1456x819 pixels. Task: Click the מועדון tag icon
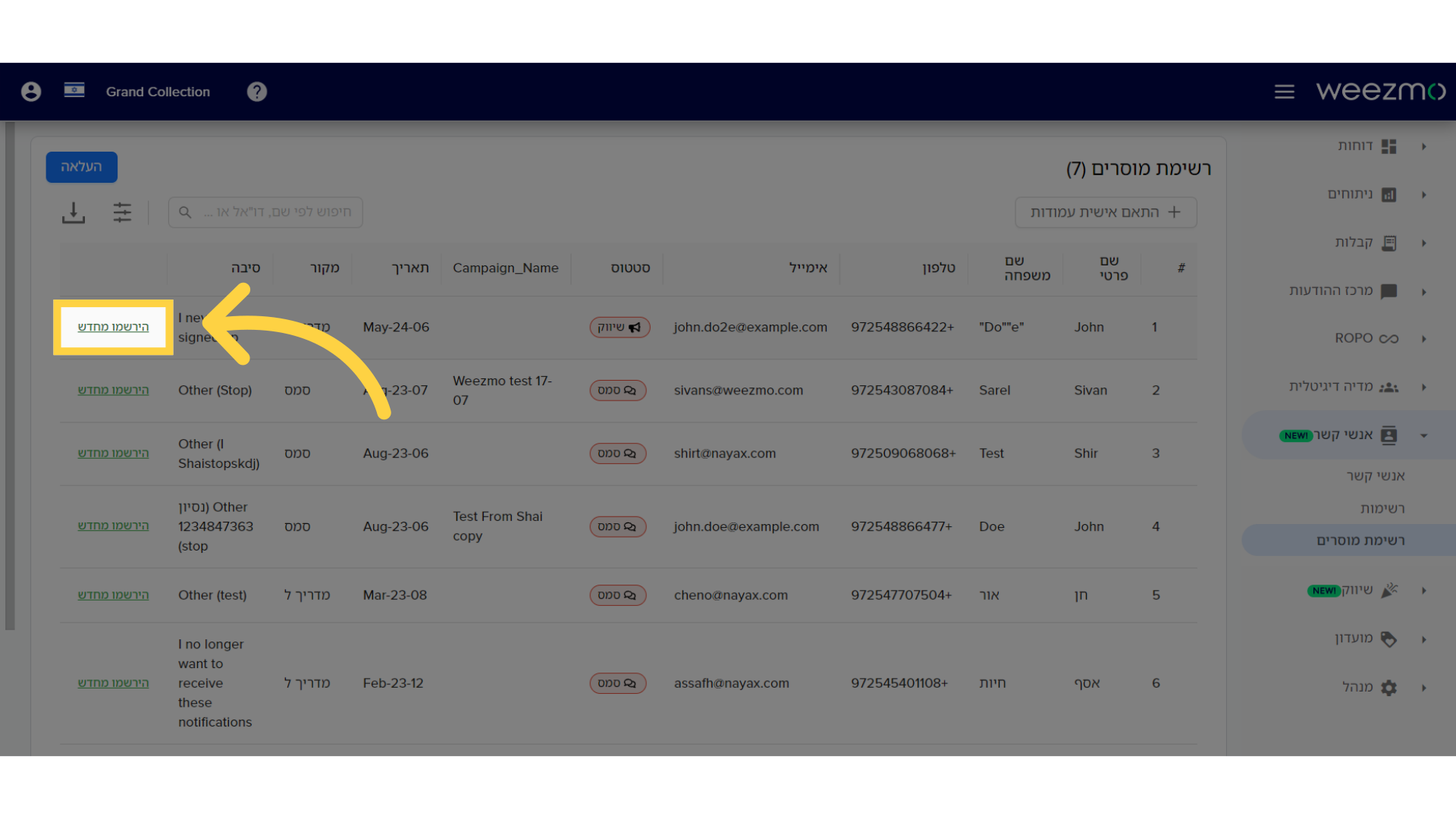tap(1389, 639)
